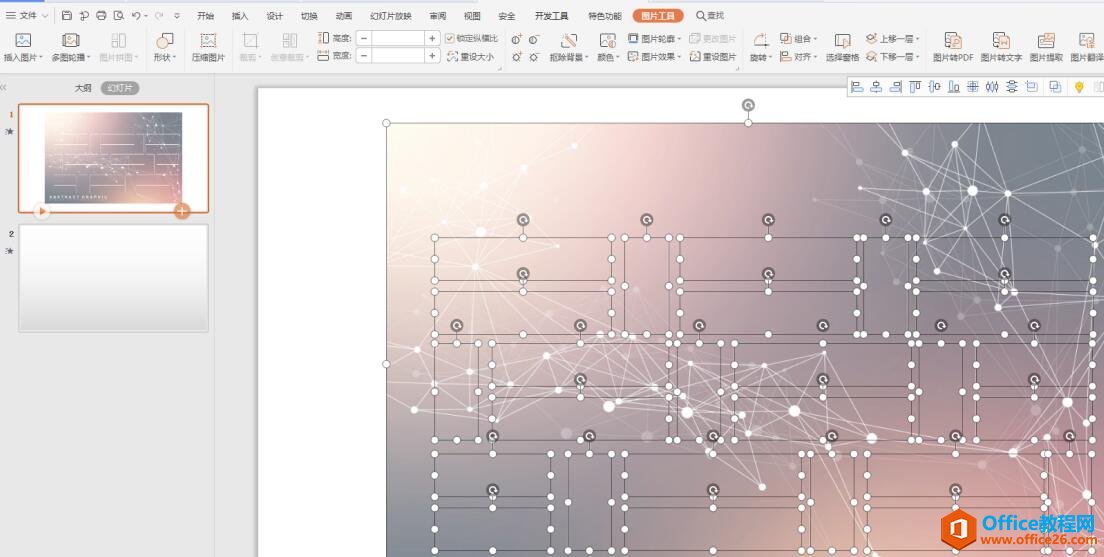Click the 重设大小 button
The height and width of the screenshot is (557, 1104).
click(x=471, y=57)
